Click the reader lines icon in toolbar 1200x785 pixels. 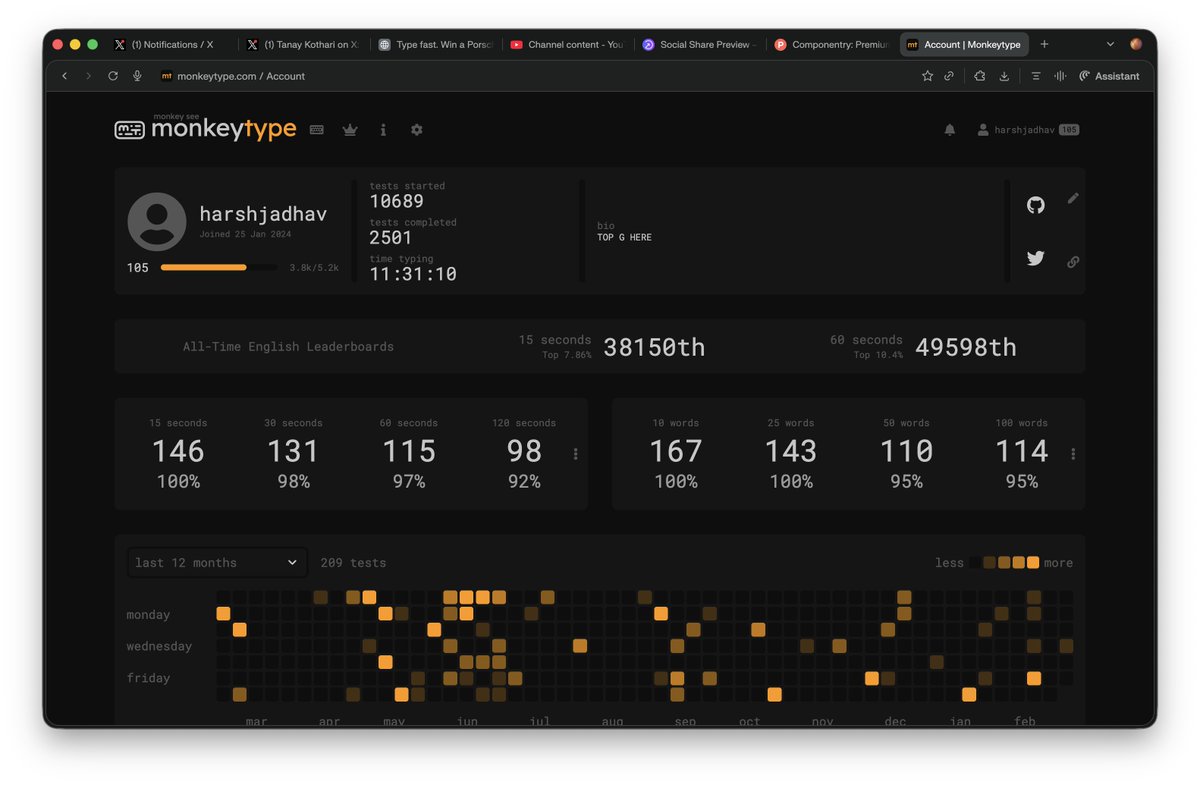tap(1036, 76)
